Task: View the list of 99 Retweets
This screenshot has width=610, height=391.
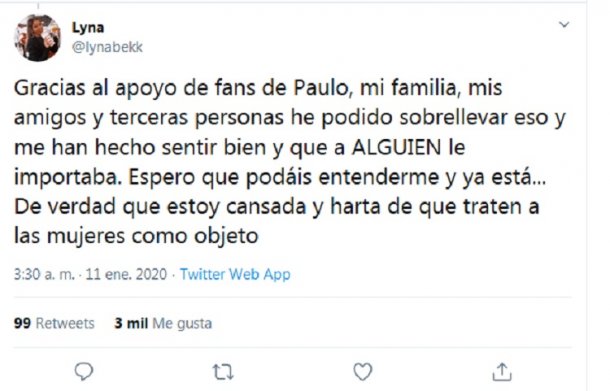Action: click(54, 323)
